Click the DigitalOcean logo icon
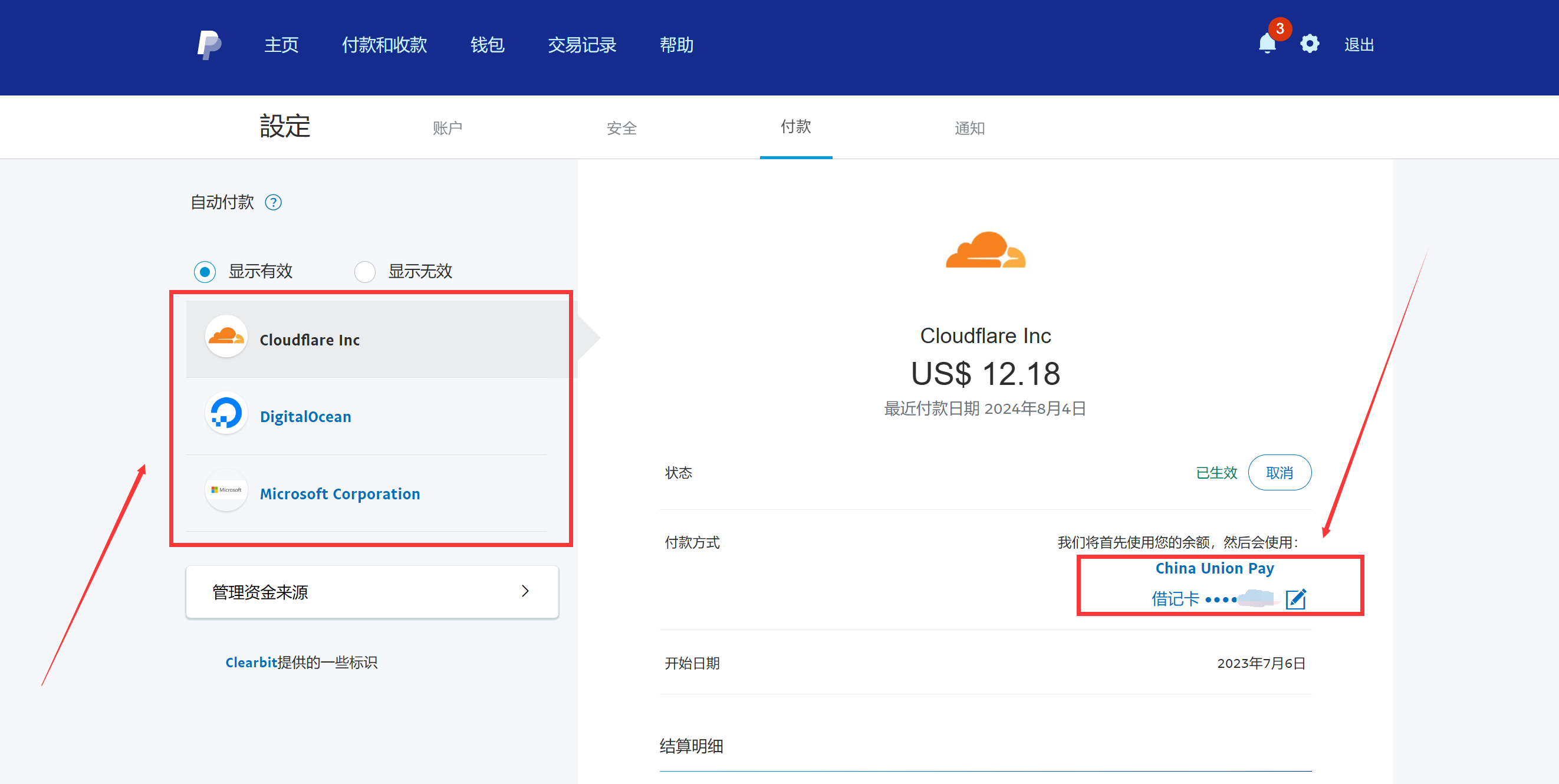The height and width of the screenshot is (784, 1559). [226, 414]
